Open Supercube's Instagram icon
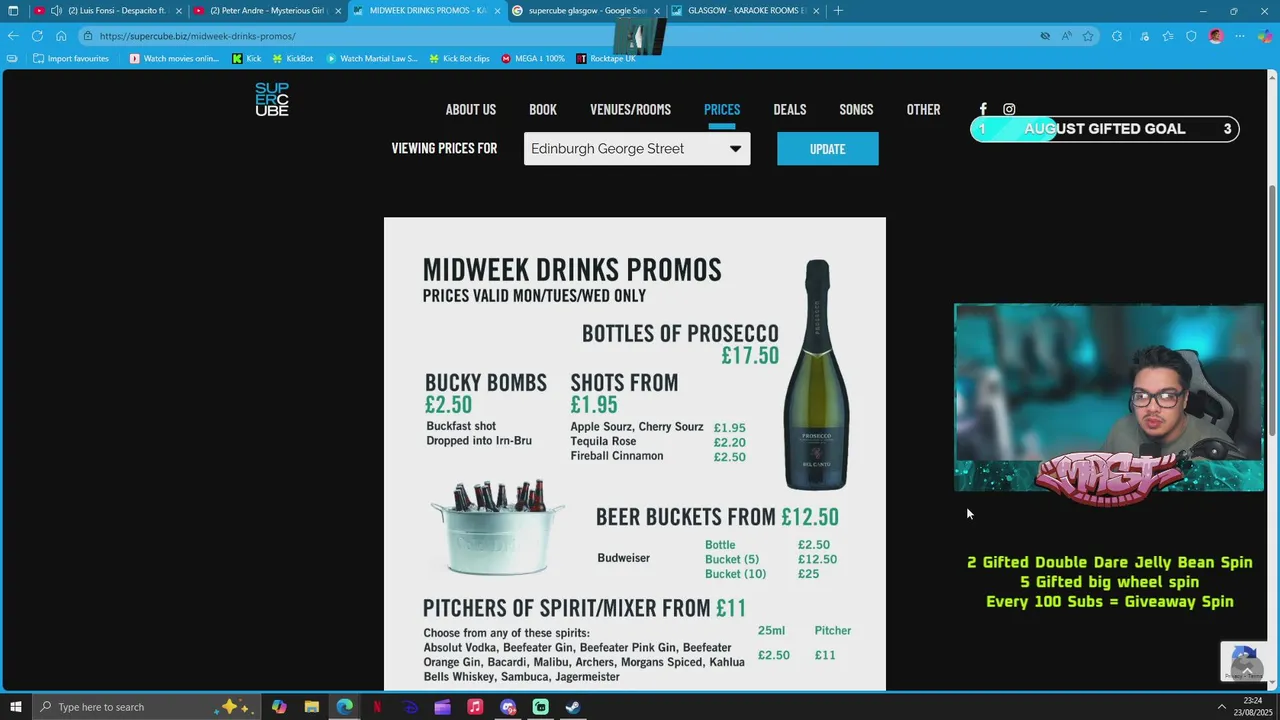 point(1009,109)
